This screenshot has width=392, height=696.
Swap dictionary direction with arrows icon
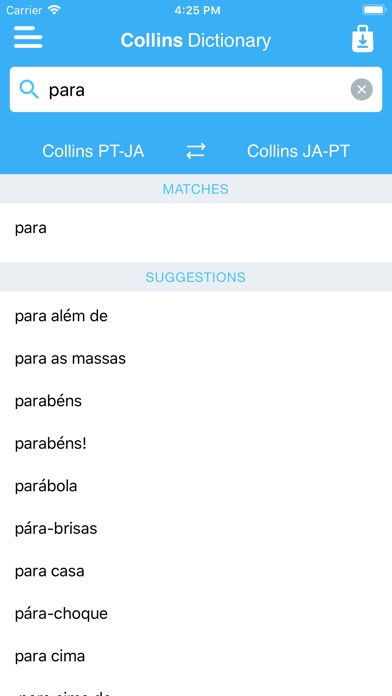(196, 151)
